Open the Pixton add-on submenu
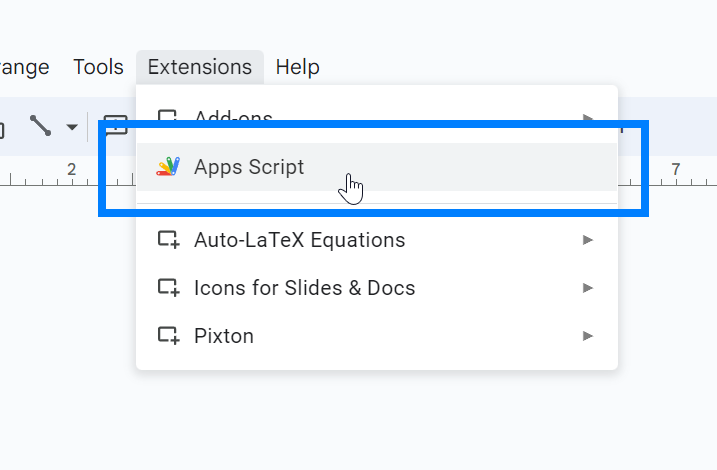This screenshot has width=717, height=470. (377, 336)
